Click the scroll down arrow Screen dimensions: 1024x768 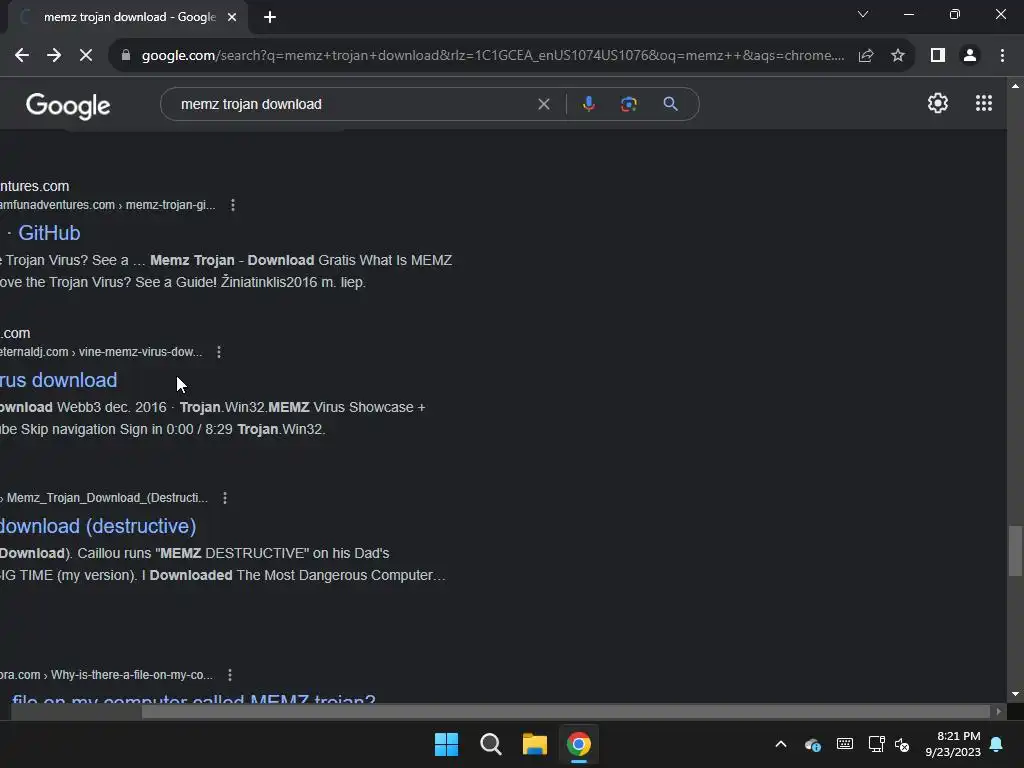click(1015, 694)
